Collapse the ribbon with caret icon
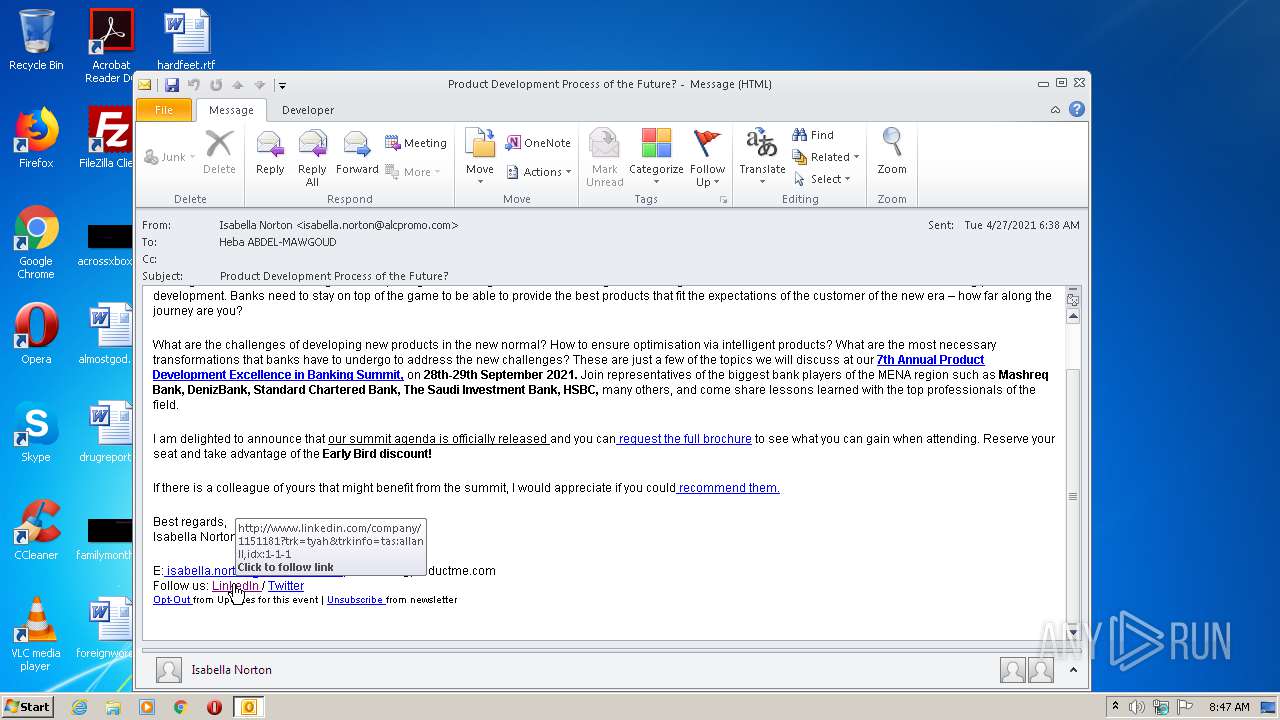 coord(1055,110)
